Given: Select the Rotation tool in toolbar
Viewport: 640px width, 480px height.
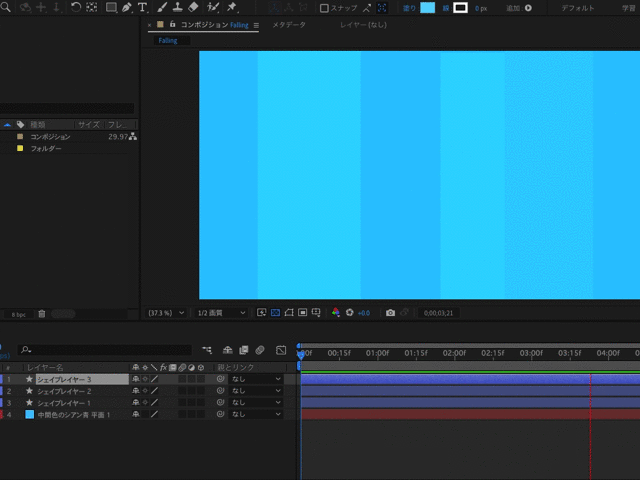Looking at the screenshot, I should [x=76, y=8].
